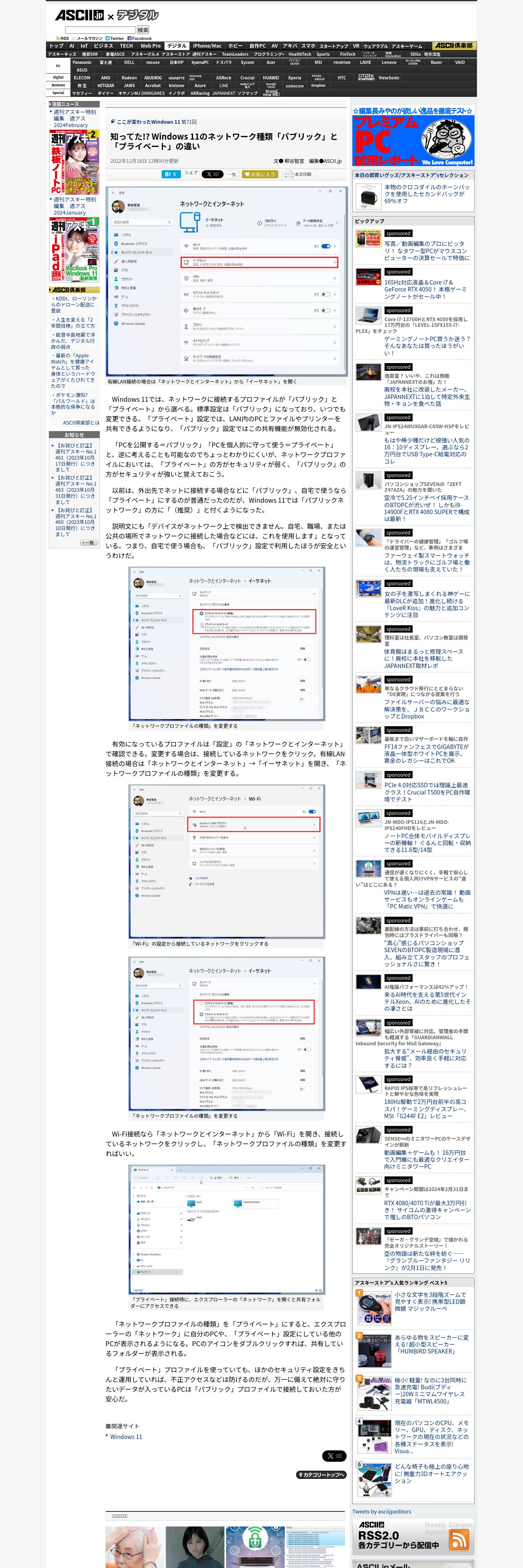The image size is (523, 1568).
Task: Click the ASCII倶楽部 yellow badge in nav bar
Action: 454,46
